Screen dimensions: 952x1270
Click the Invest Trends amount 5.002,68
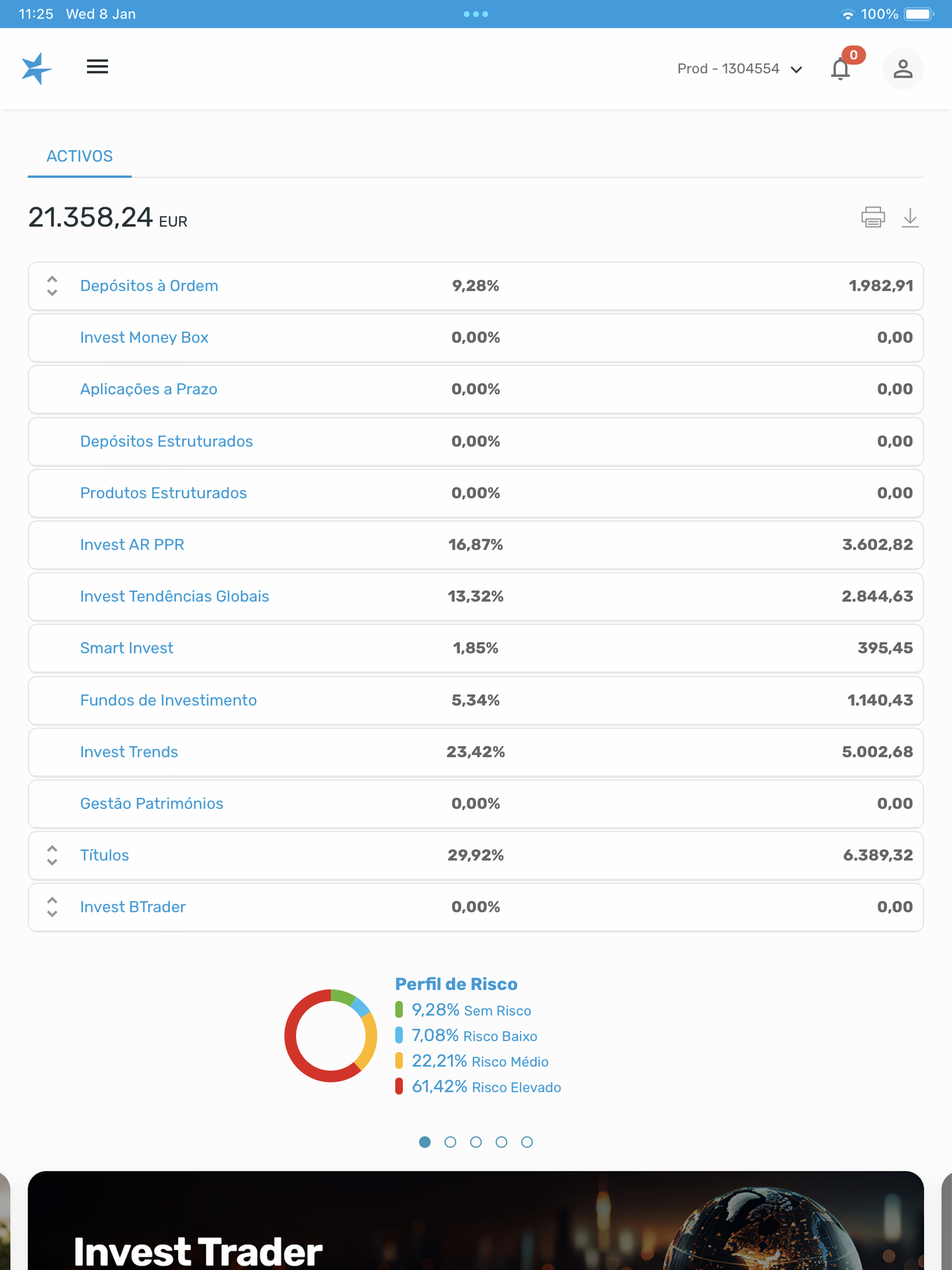tap(877, 752)
